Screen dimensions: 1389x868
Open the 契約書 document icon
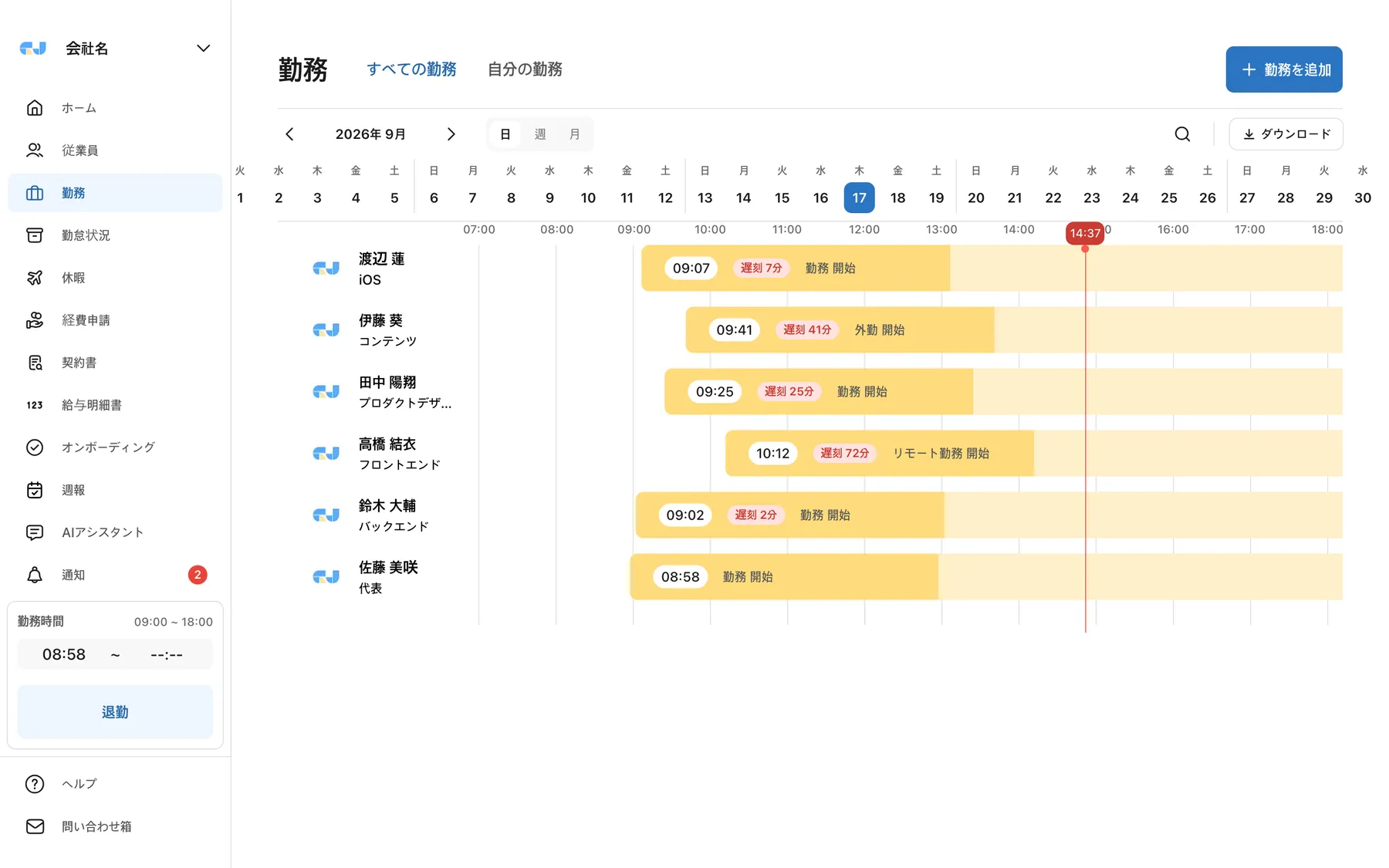35,363
